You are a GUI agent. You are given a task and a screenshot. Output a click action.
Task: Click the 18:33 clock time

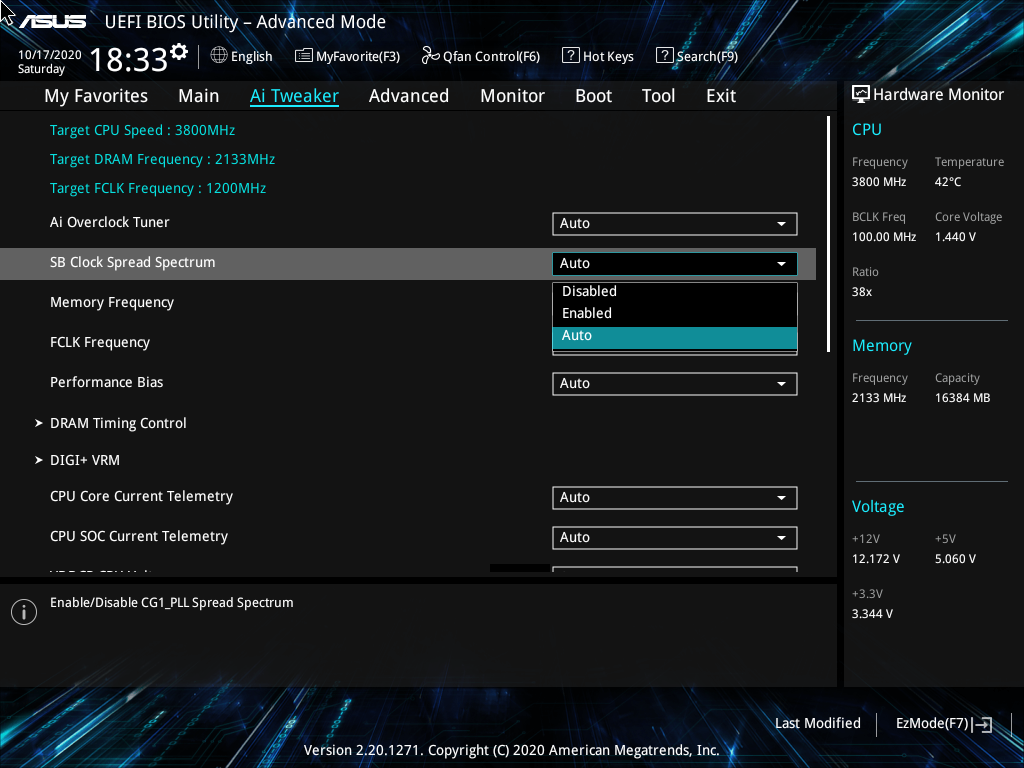pos(129,60)
